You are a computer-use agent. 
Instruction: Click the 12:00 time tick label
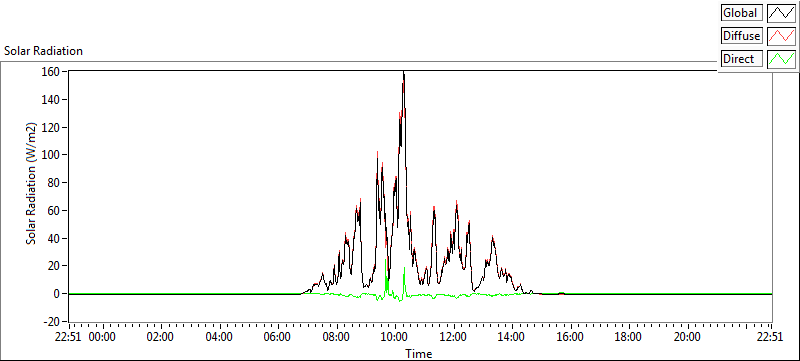(454, 337)
